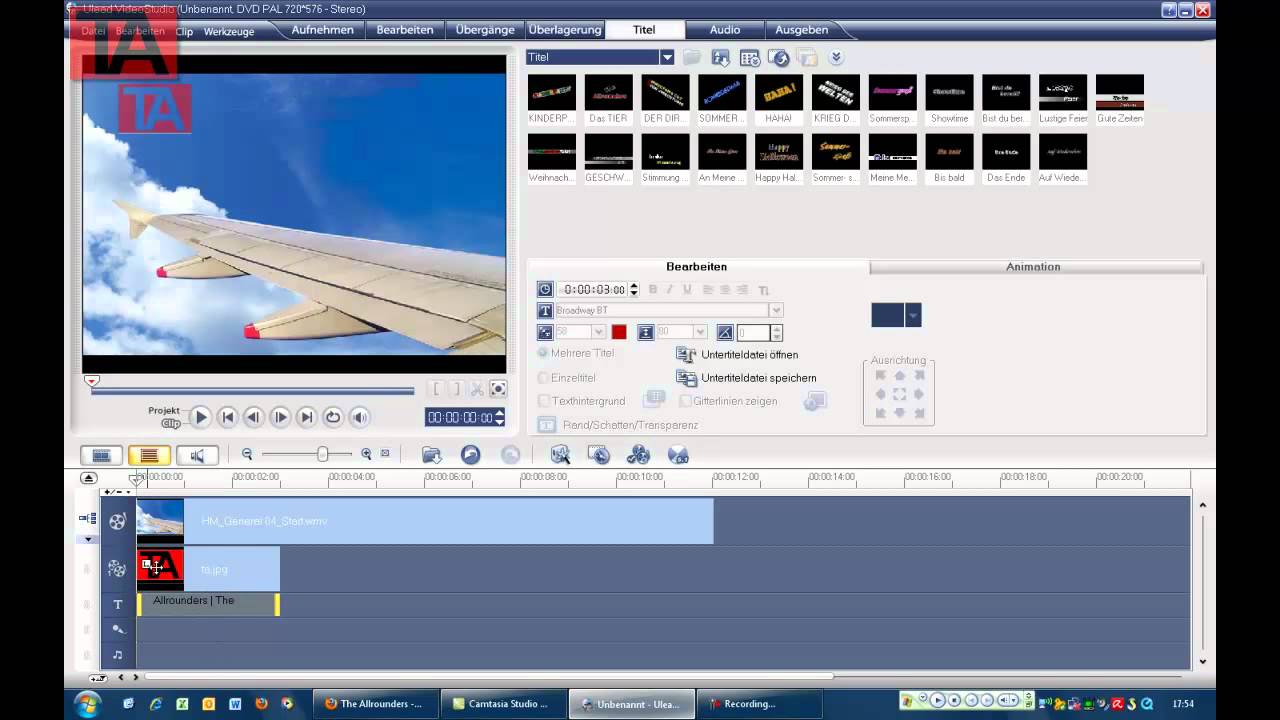Jump to start of the clip
The height and width of the screenshot is (720, 1280).
pyautogui.click(x=227, y=417)
